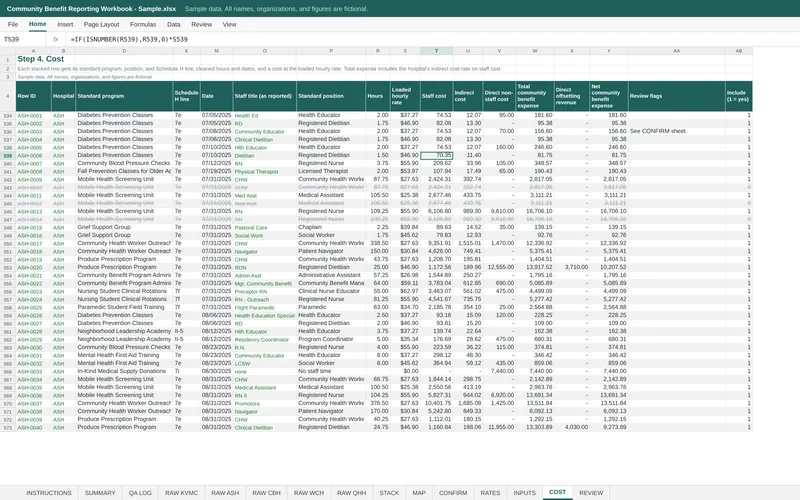Select the 12,555.00 direct non-staff cost cell
Image resolution: width=800 pixels, height=500 pixels.
pos(499,267)
